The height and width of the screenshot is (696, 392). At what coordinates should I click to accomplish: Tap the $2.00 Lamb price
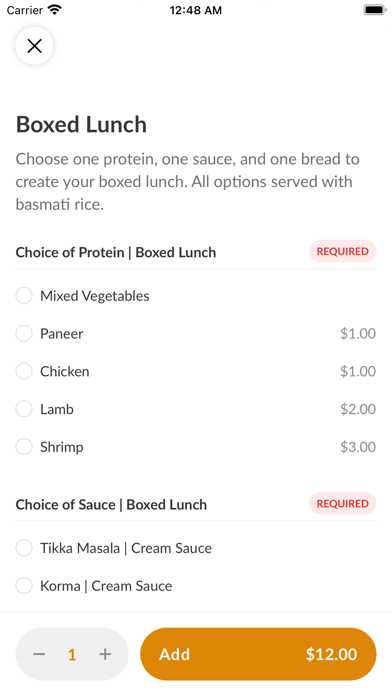click(358, 409)
